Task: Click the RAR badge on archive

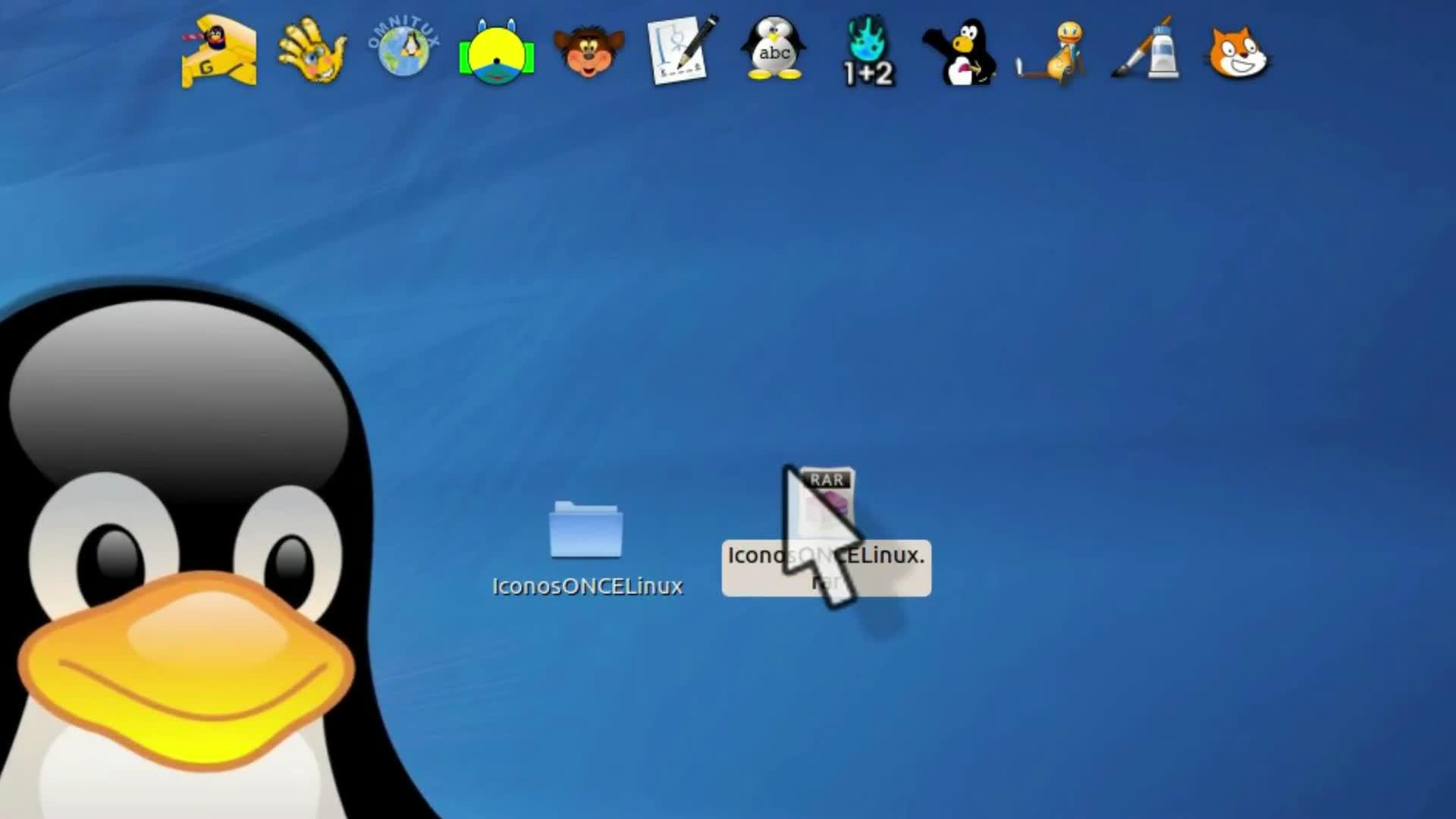Action: 827,479
